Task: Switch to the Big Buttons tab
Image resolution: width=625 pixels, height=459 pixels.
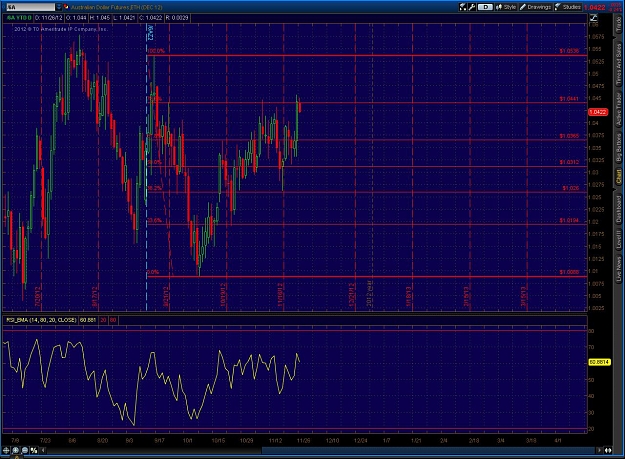Action: pos(619,147)
